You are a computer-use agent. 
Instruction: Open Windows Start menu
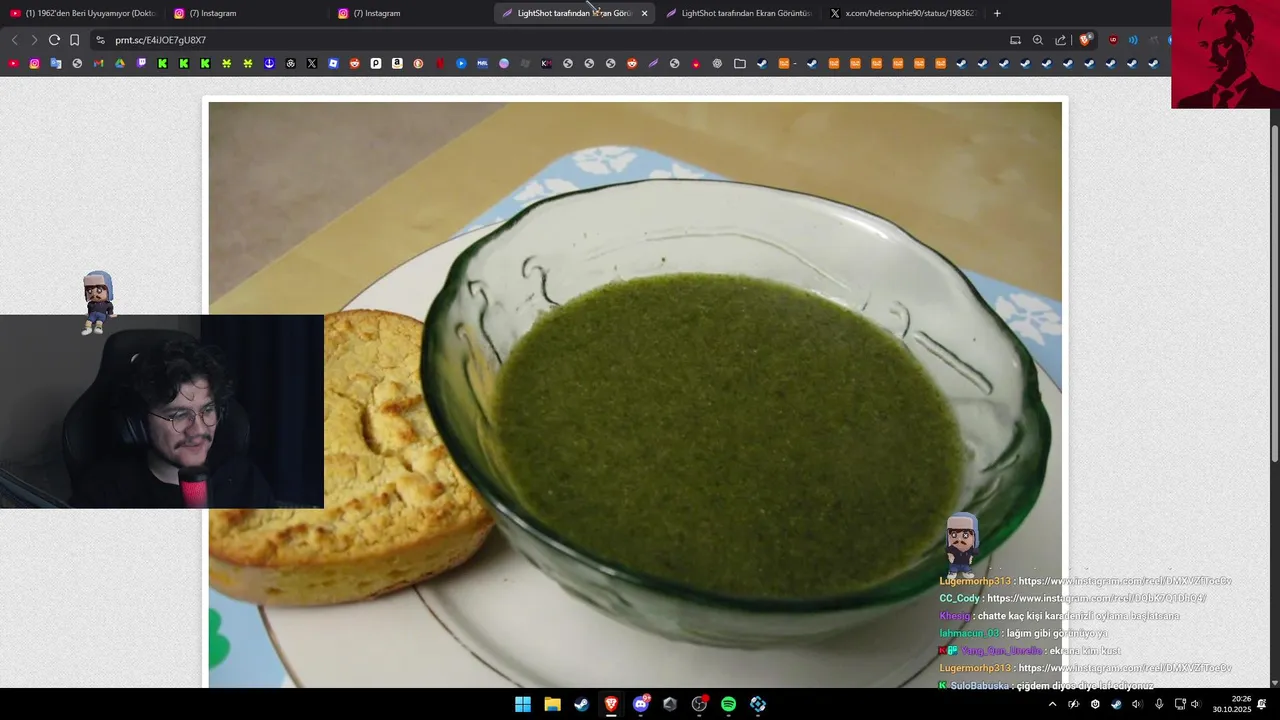523,704
